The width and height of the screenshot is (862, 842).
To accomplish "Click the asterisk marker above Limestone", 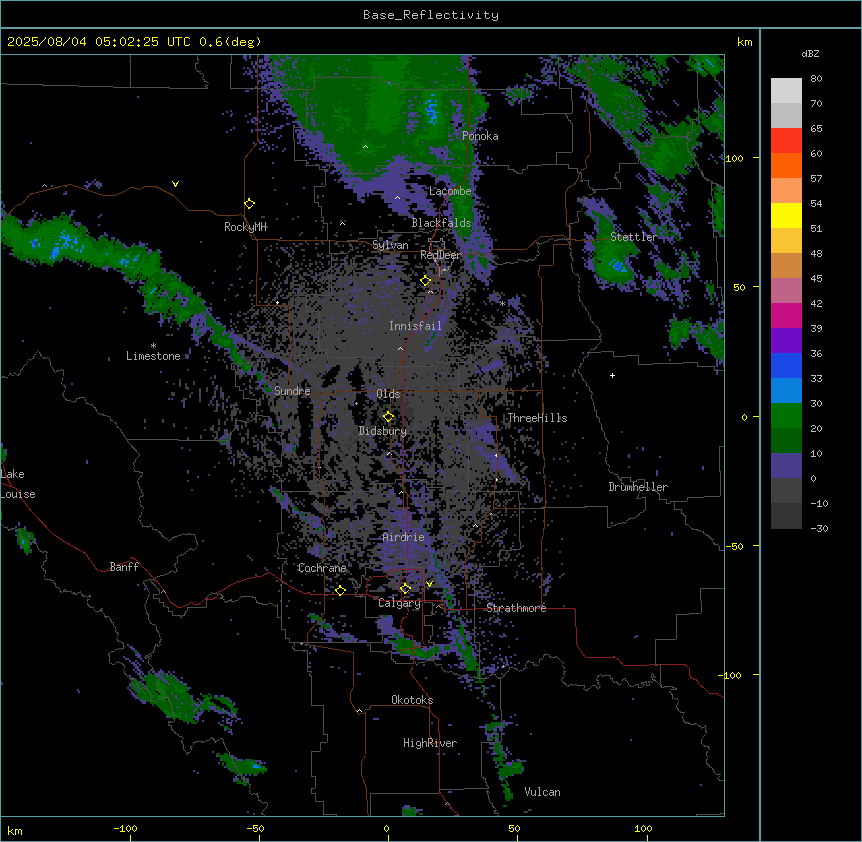I will [153, 346].
